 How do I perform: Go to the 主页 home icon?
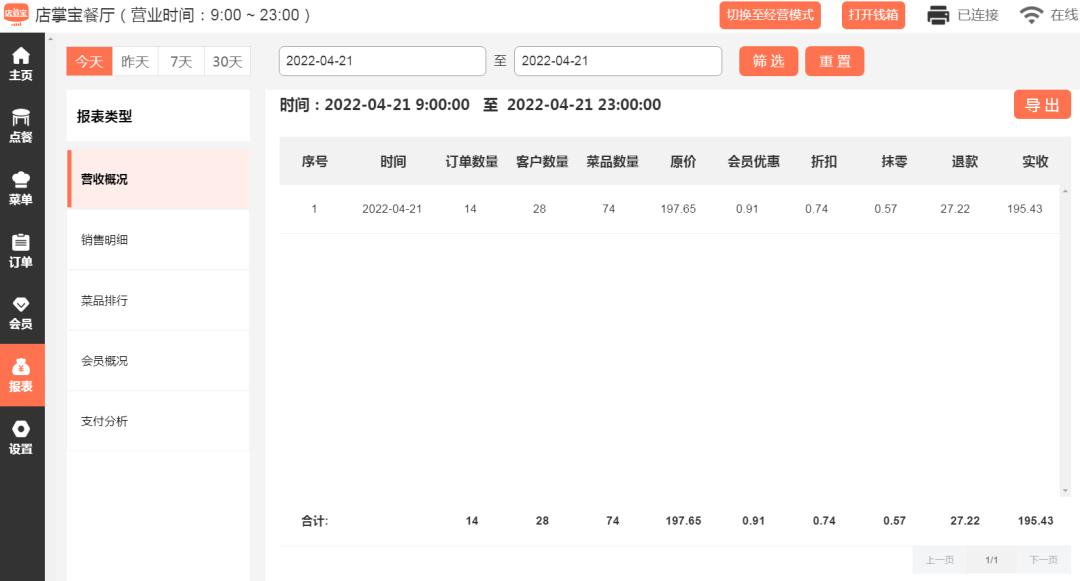tap(21, 64)
